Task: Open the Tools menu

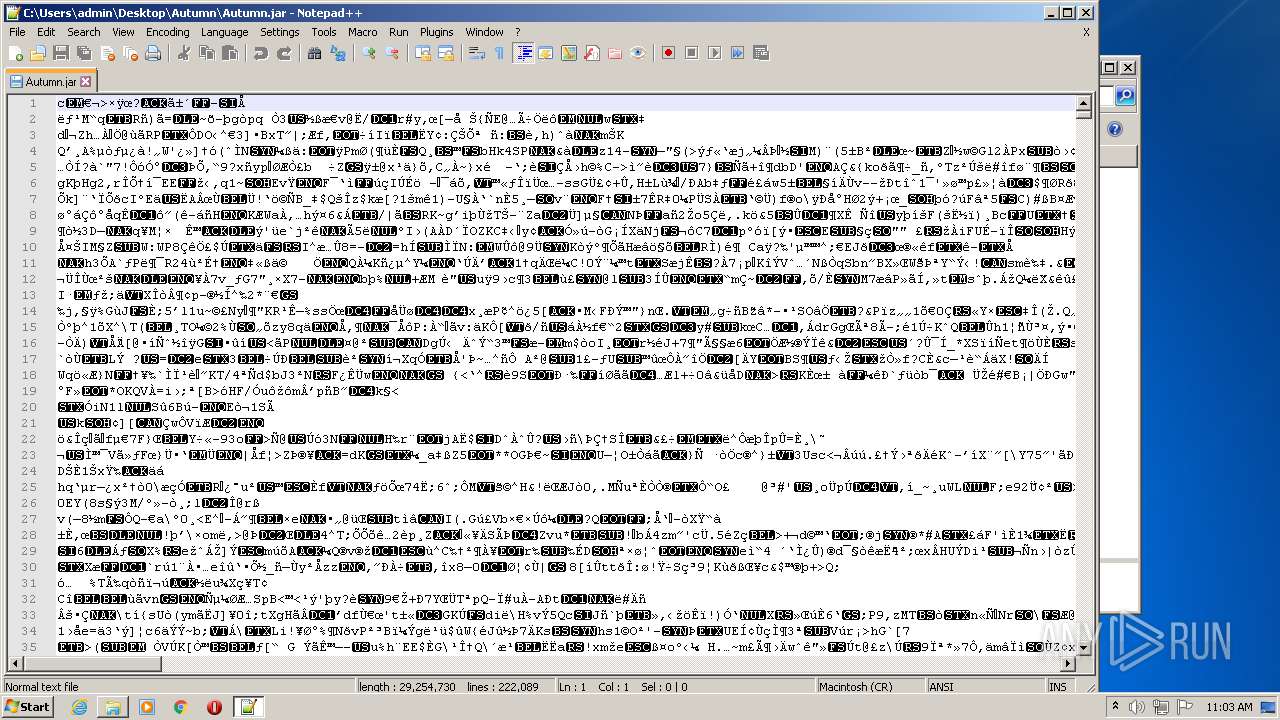Action: [323, 32]
